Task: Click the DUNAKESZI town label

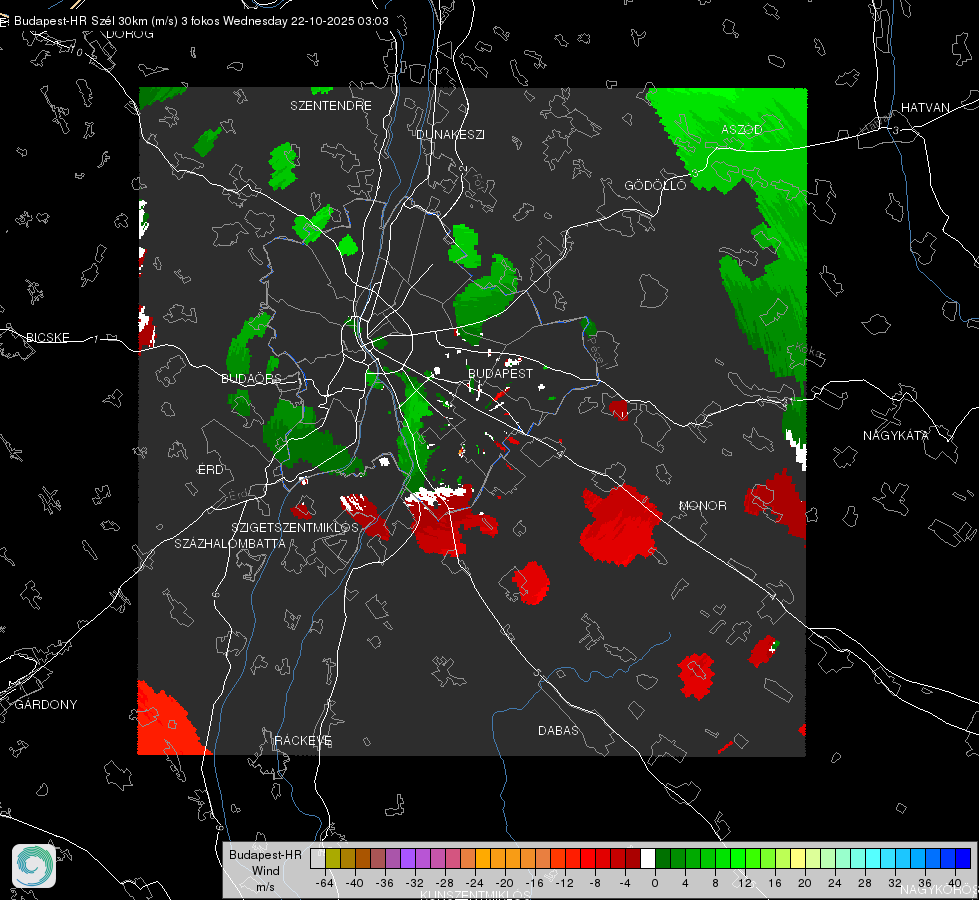Action: [450, 134]
